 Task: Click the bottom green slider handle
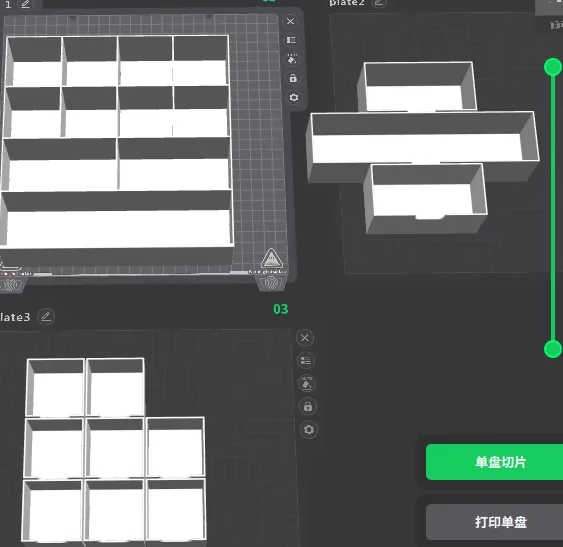553,349
